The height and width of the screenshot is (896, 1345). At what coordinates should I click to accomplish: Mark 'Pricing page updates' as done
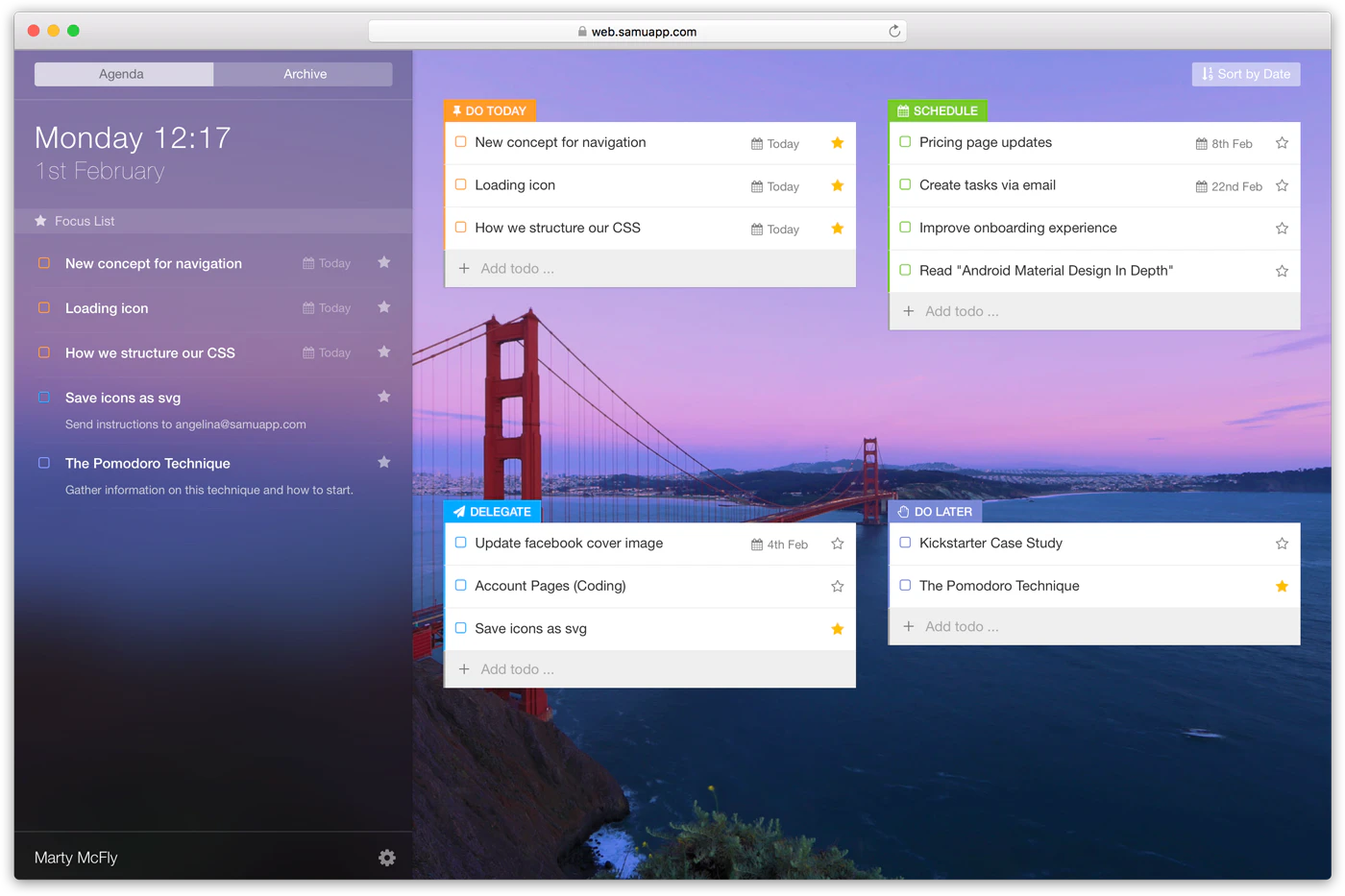point(905,142)
